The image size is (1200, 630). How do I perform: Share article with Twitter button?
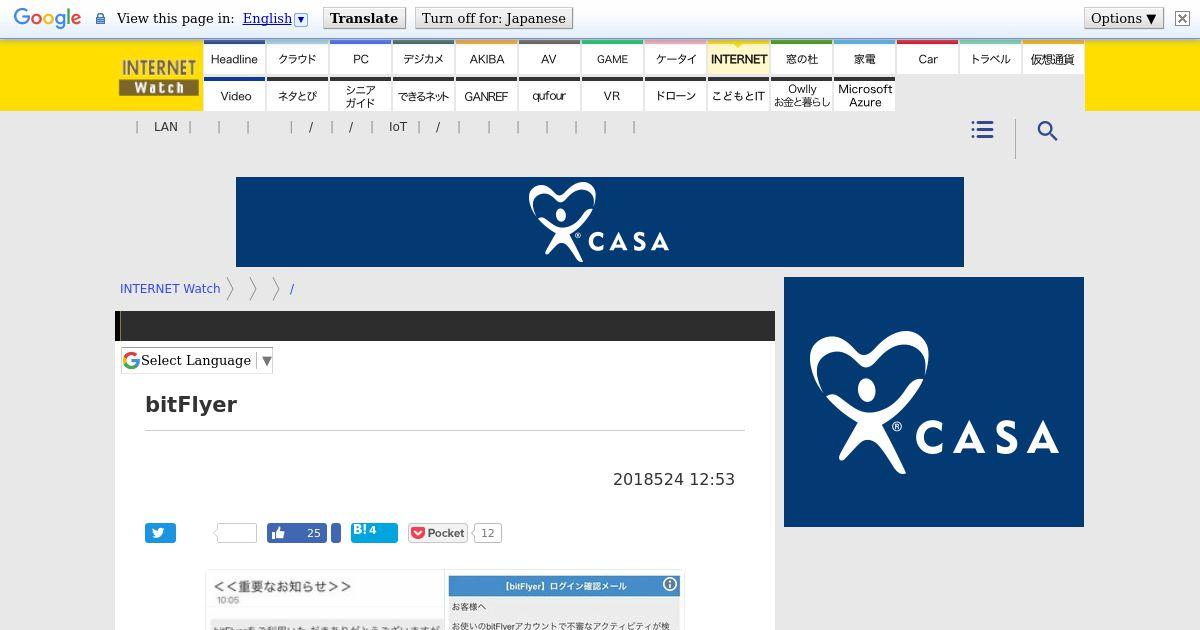(x=160, y=533)
